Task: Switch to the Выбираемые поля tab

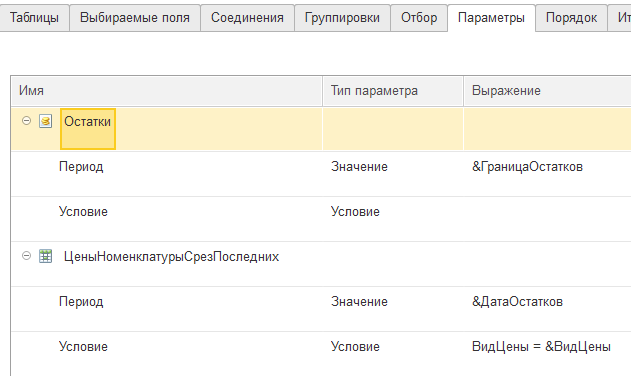Action: click(135, 18)
